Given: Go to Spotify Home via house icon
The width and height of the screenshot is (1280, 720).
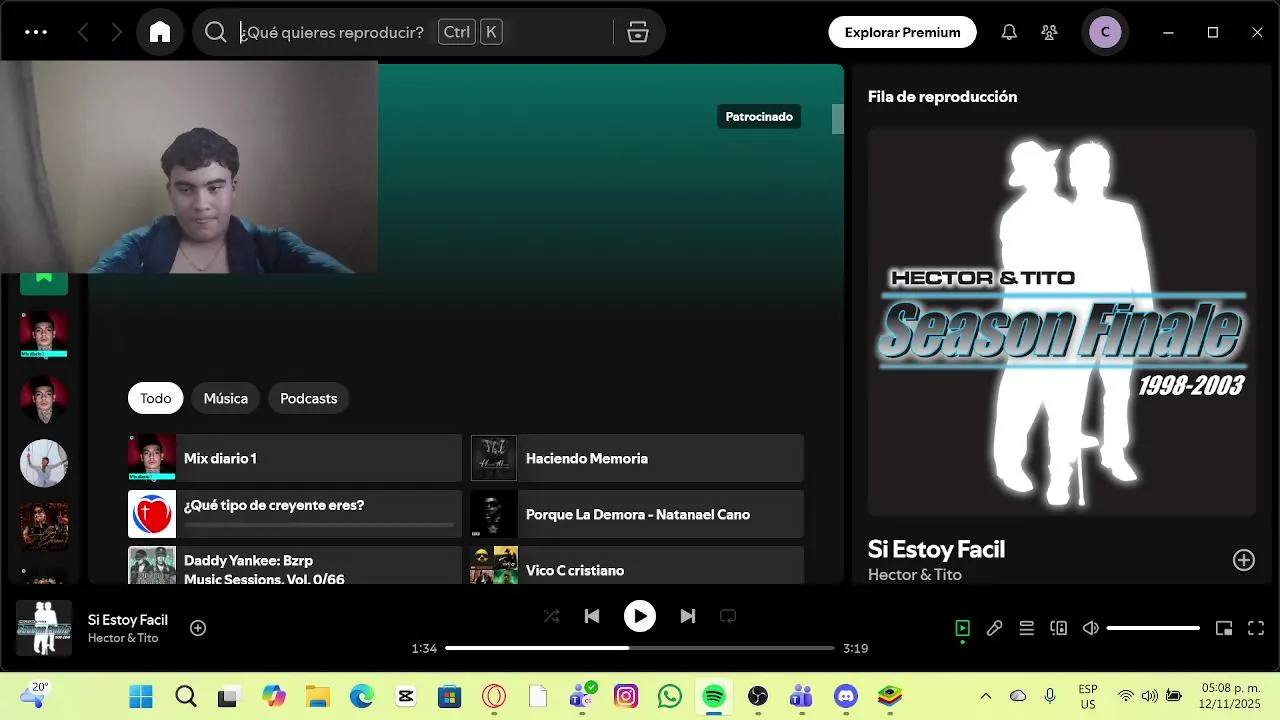Looking at the screenshot, I should (x=160, y=32).
